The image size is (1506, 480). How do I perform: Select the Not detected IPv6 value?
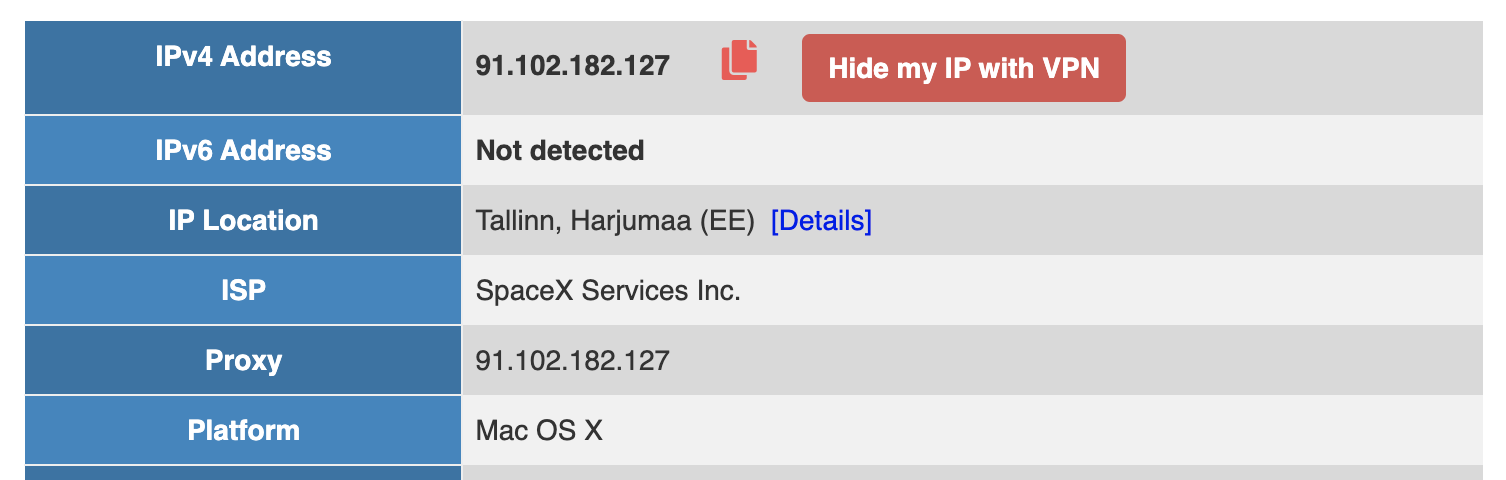click(x=560, y=150)
